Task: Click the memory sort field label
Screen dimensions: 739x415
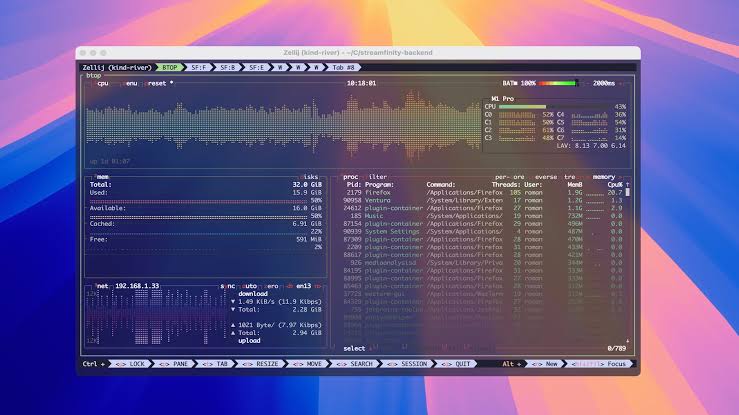Action: pyautogui.click(x=604, y=177)
